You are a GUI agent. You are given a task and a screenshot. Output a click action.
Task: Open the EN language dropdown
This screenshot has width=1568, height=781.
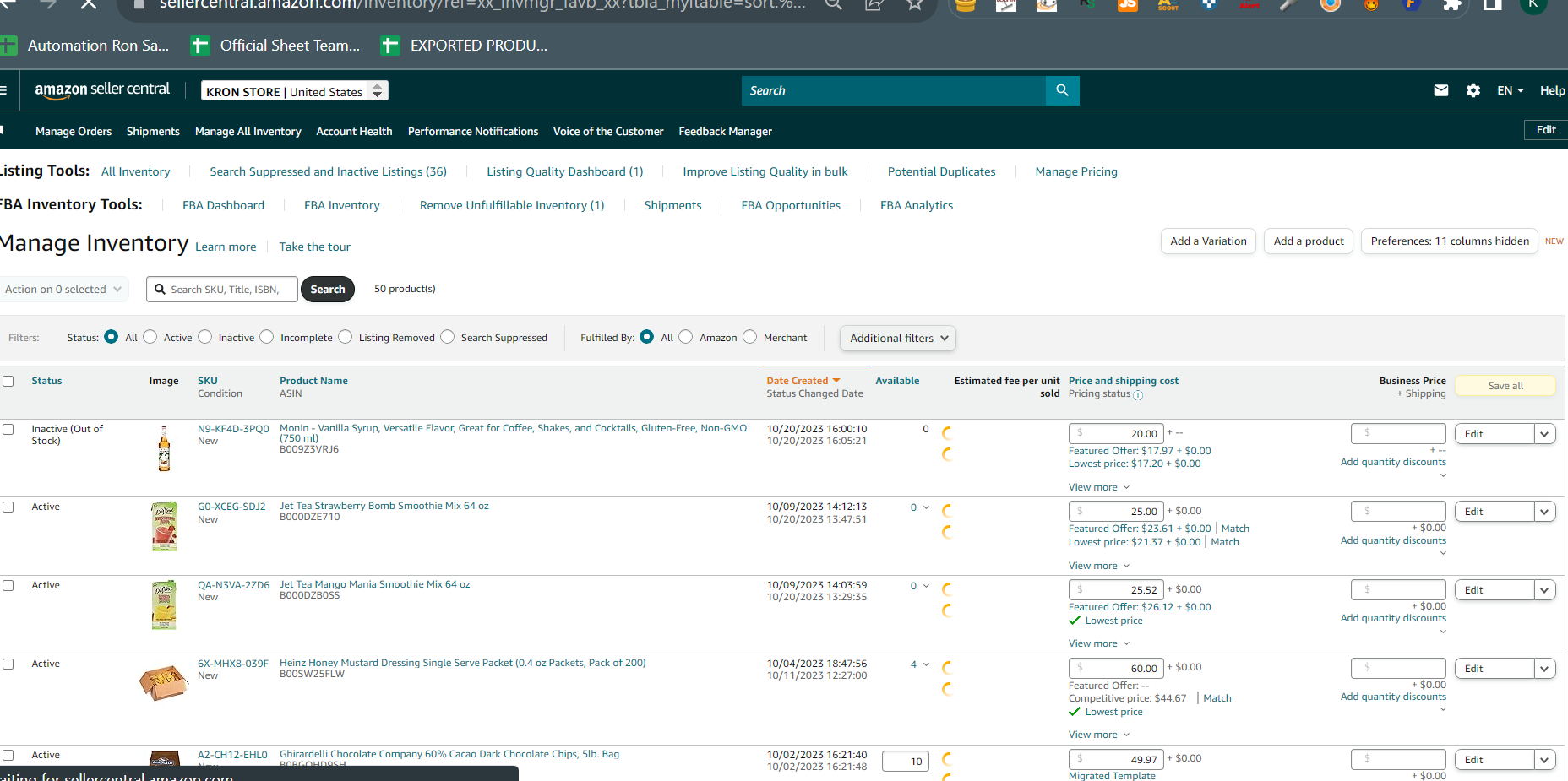[1511, 90]
